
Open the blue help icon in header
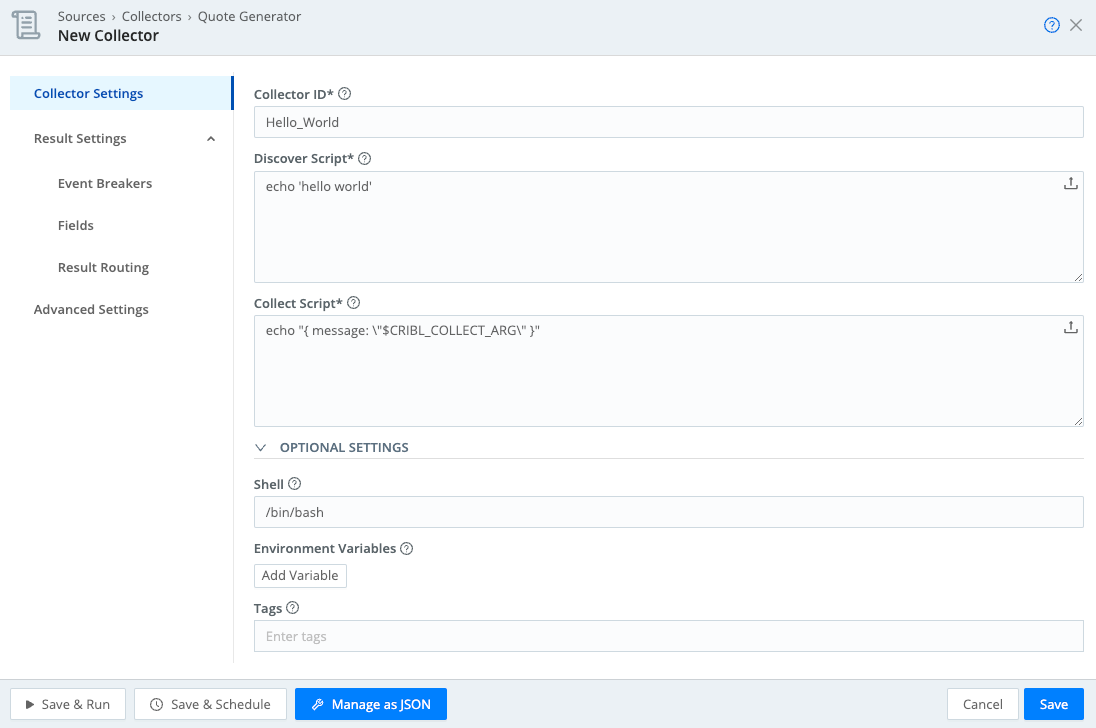pyautogui.click(x=1051, y=26)
